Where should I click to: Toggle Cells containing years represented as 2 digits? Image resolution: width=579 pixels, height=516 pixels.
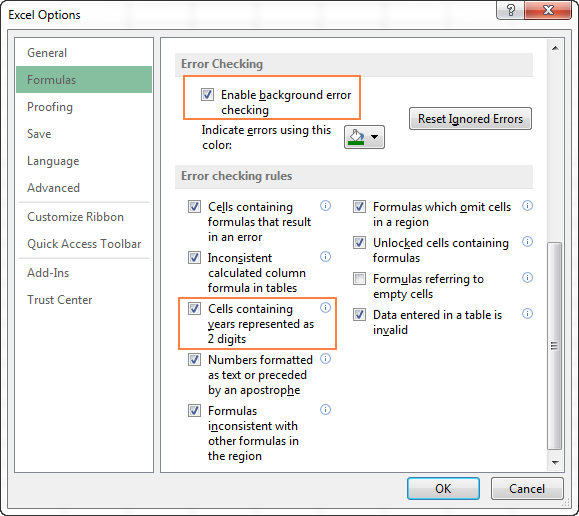(x=194, y=308)
